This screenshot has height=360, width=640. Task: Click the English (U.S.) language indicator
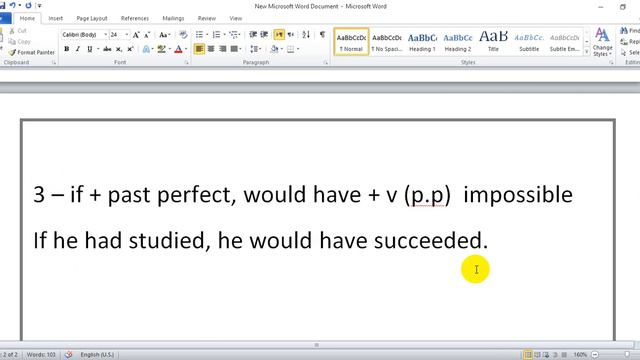pyautogui.click(x=97, y=355)
